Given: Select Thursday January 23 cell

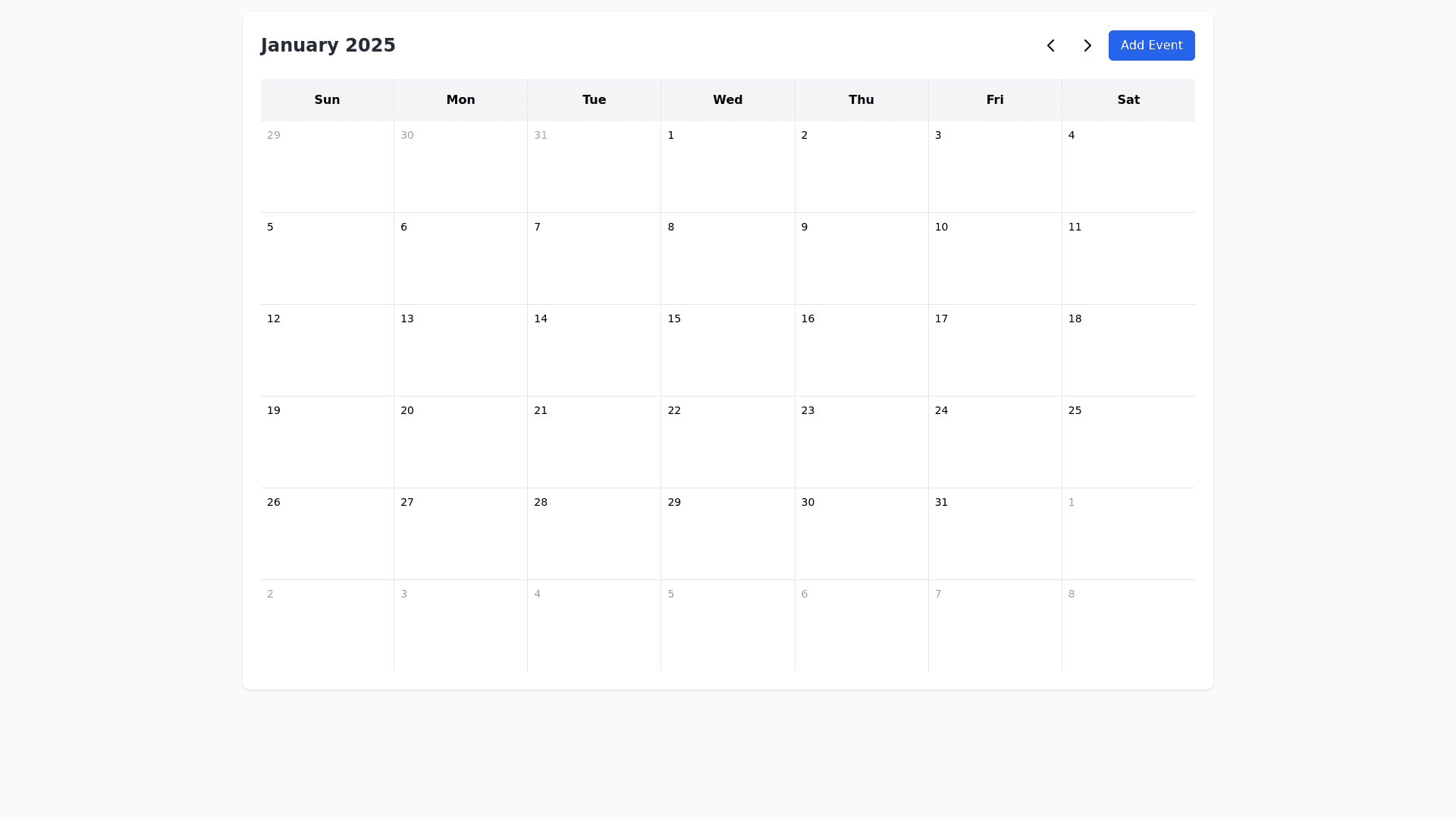Looking at the screenshot, I should [861, 442].
